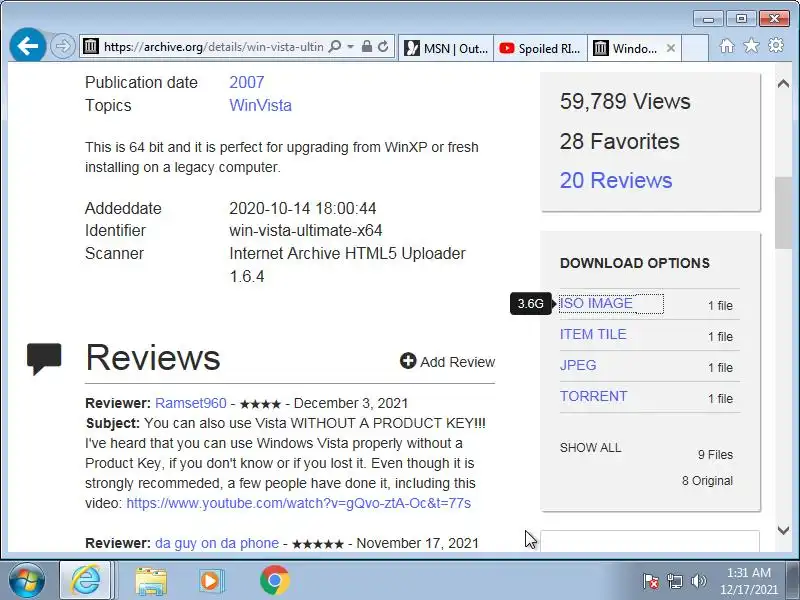The height and width of the screenshot is (600, 800).
Task: Click the 20 Reviews link
Action: [x=616, y=180]
